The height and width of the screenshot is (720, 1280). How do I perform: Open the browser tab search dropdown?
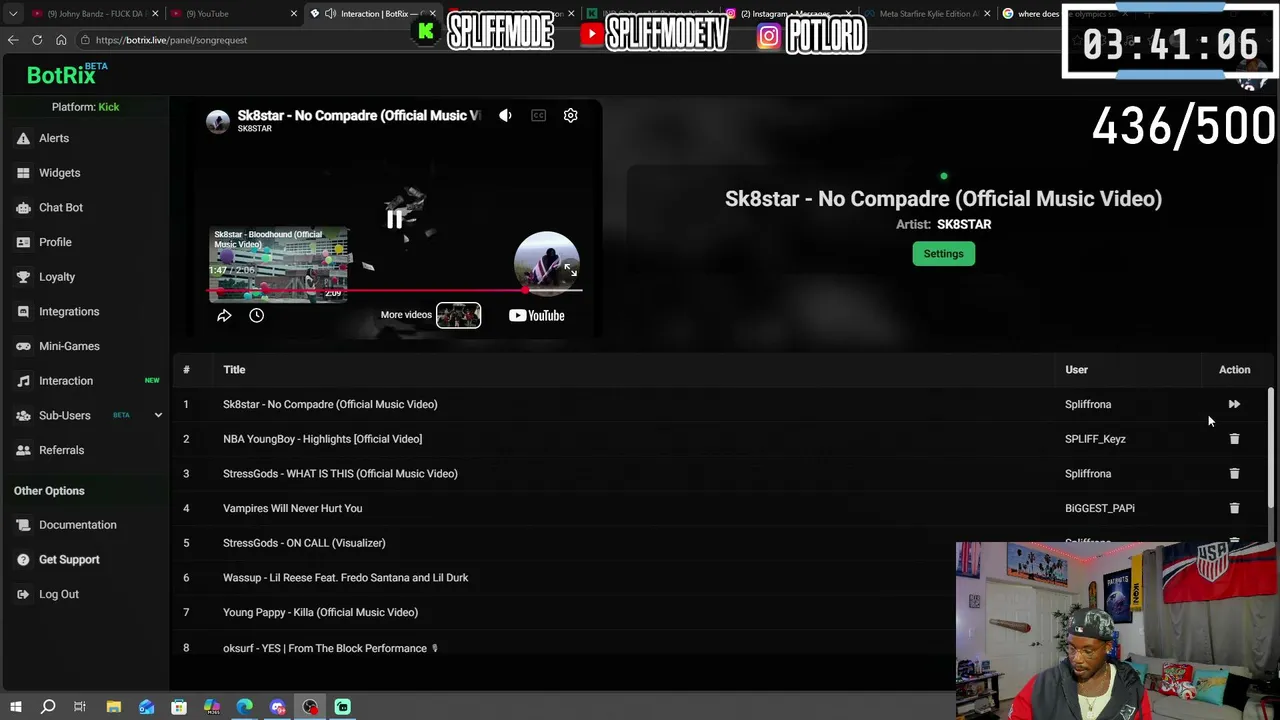click(13, 14)
